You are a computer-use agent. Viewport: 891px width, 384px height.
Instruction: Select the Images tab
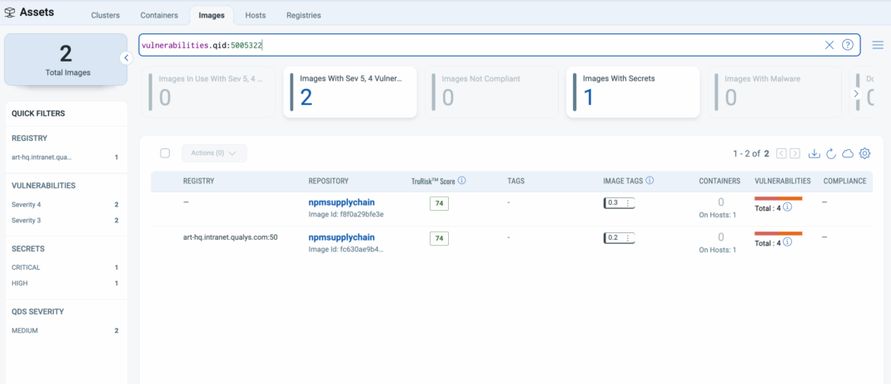click(211, 15)
